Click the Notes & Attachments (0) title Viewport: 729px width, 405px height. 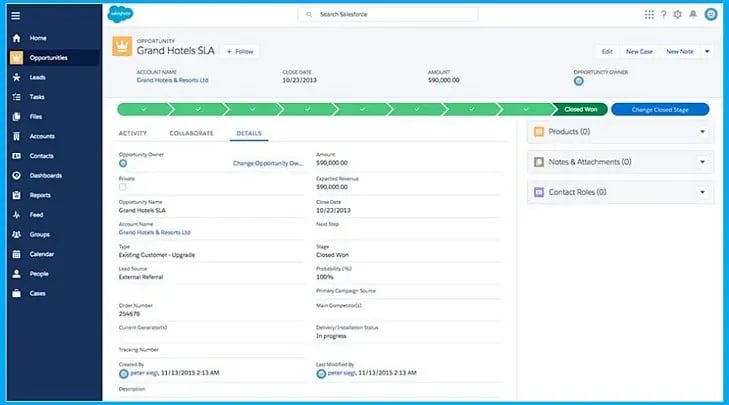[590, 162]
